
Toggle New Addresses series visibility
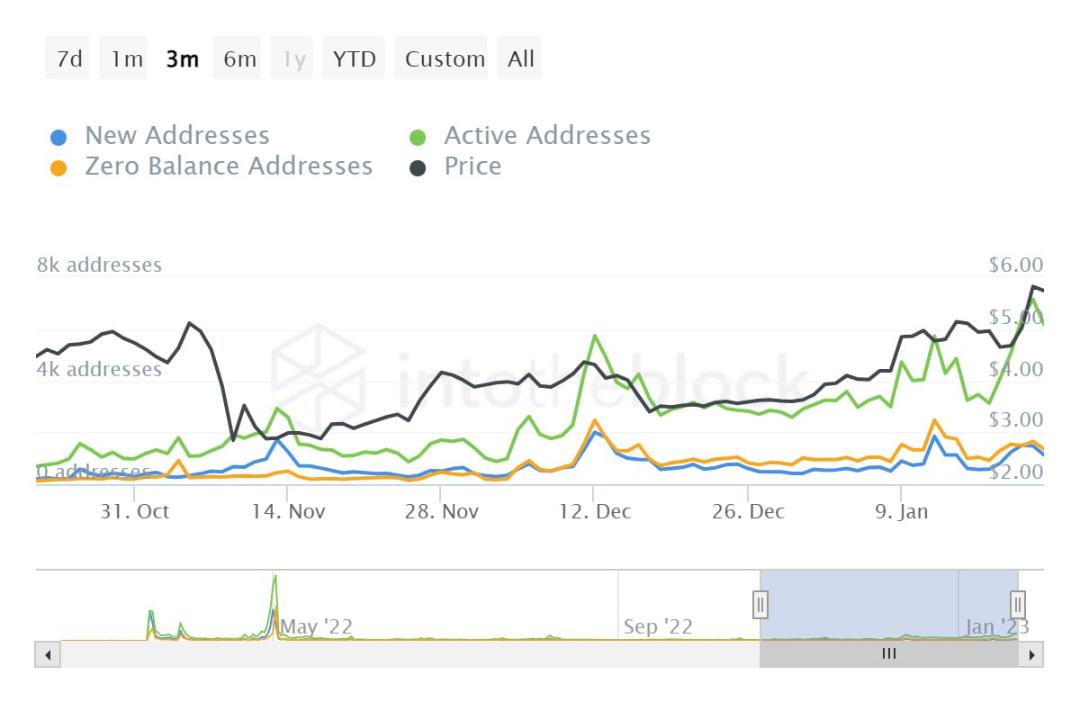(x=177, y=136)
